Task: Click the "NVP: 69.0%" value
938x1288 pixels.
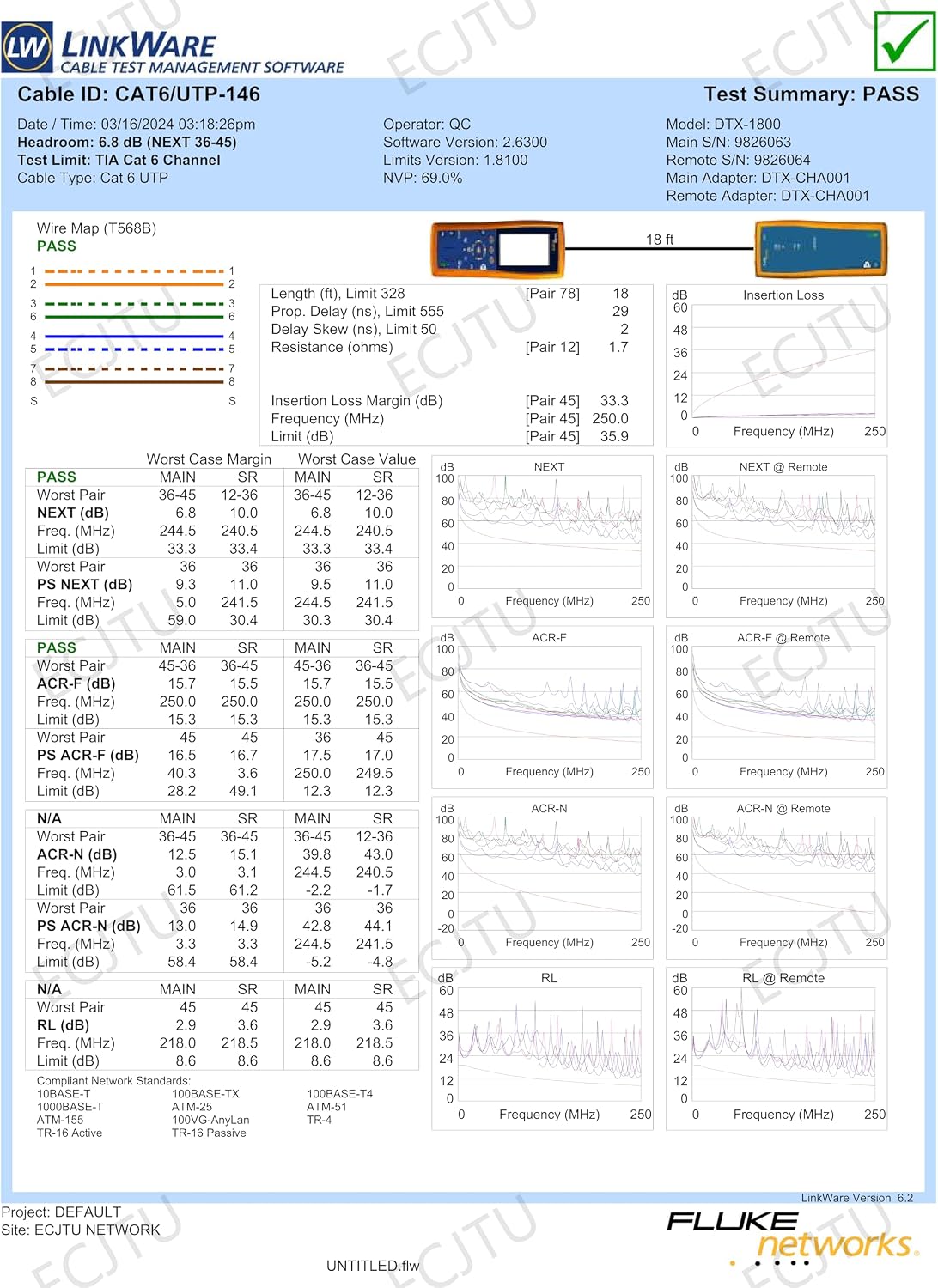Action: click(423, 179)
